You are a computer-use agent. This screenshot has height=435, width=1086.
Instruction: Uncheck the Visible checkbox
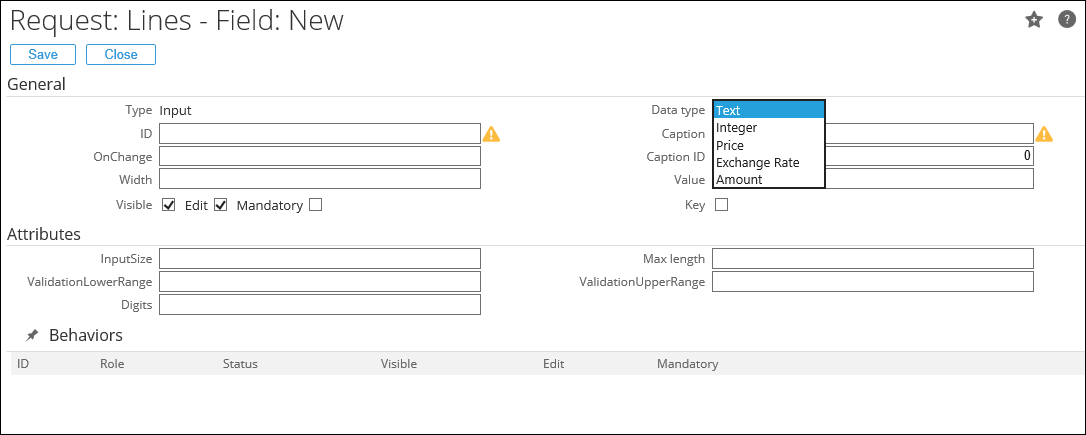(169, 205)
